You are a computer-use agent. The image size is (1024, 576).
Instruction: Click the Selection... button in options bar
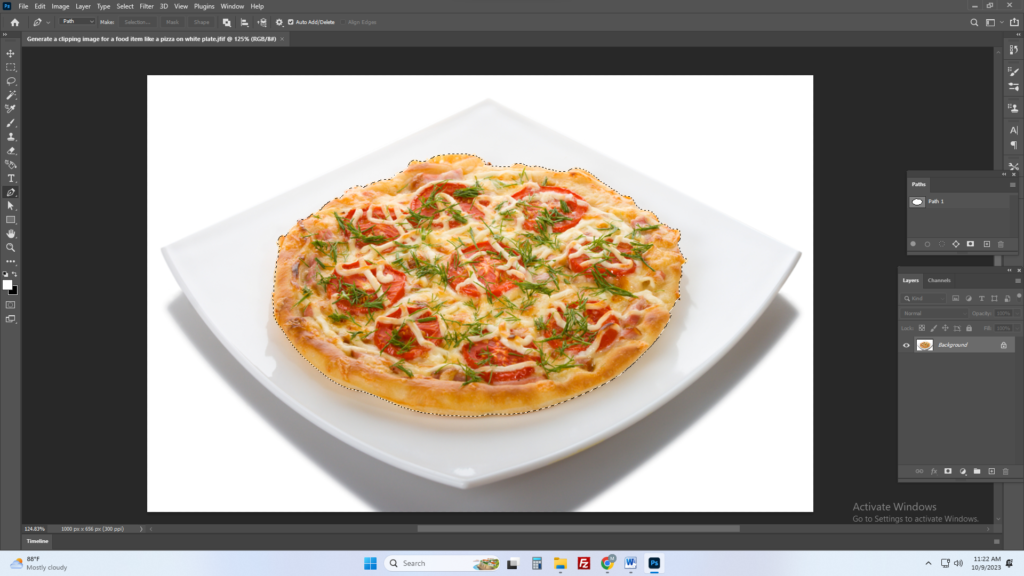(137, 22)
